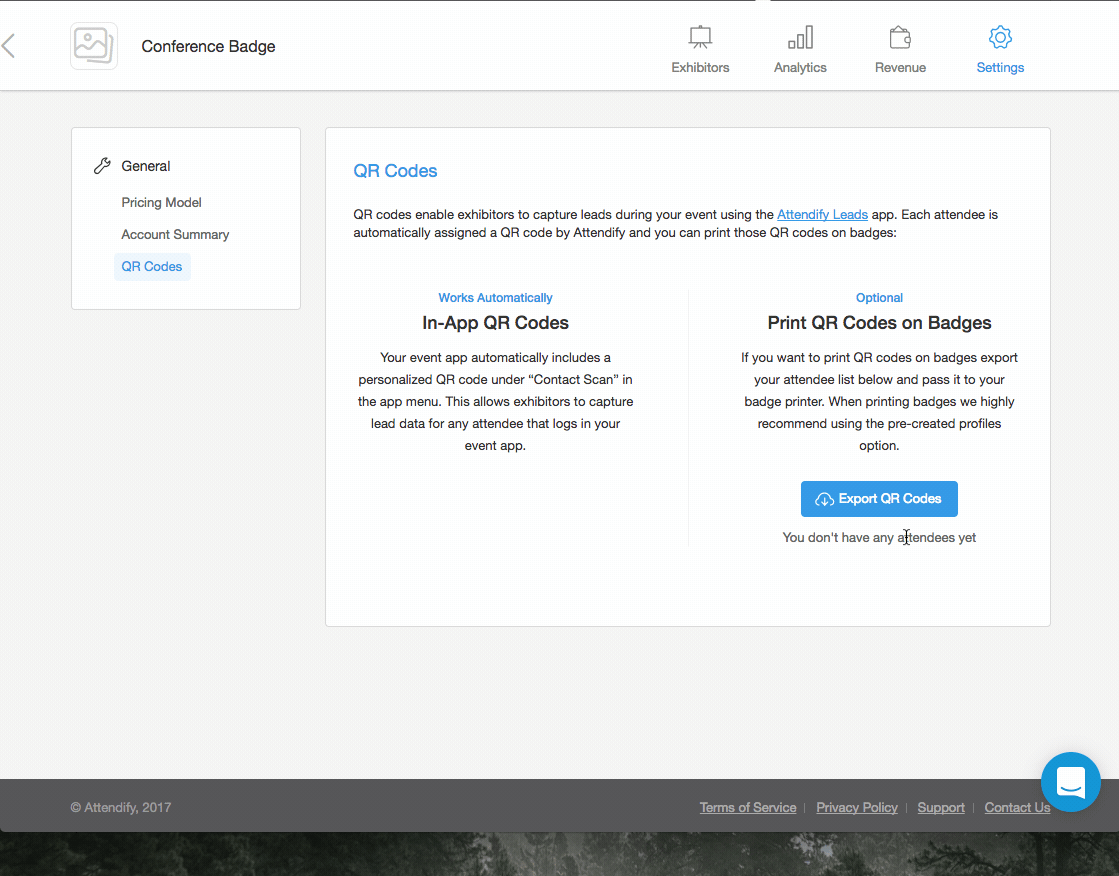The height and width of the screenshot is (876, 1119).
Task: Open the Revenue wallet icon
Action: 900,37
